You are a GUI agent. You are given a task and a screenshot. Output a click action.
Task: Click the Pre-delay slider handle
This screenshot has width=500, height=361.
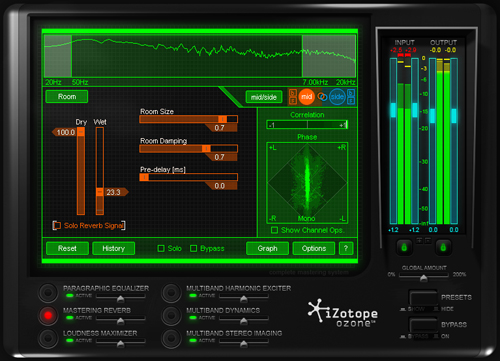click(144, 177)
